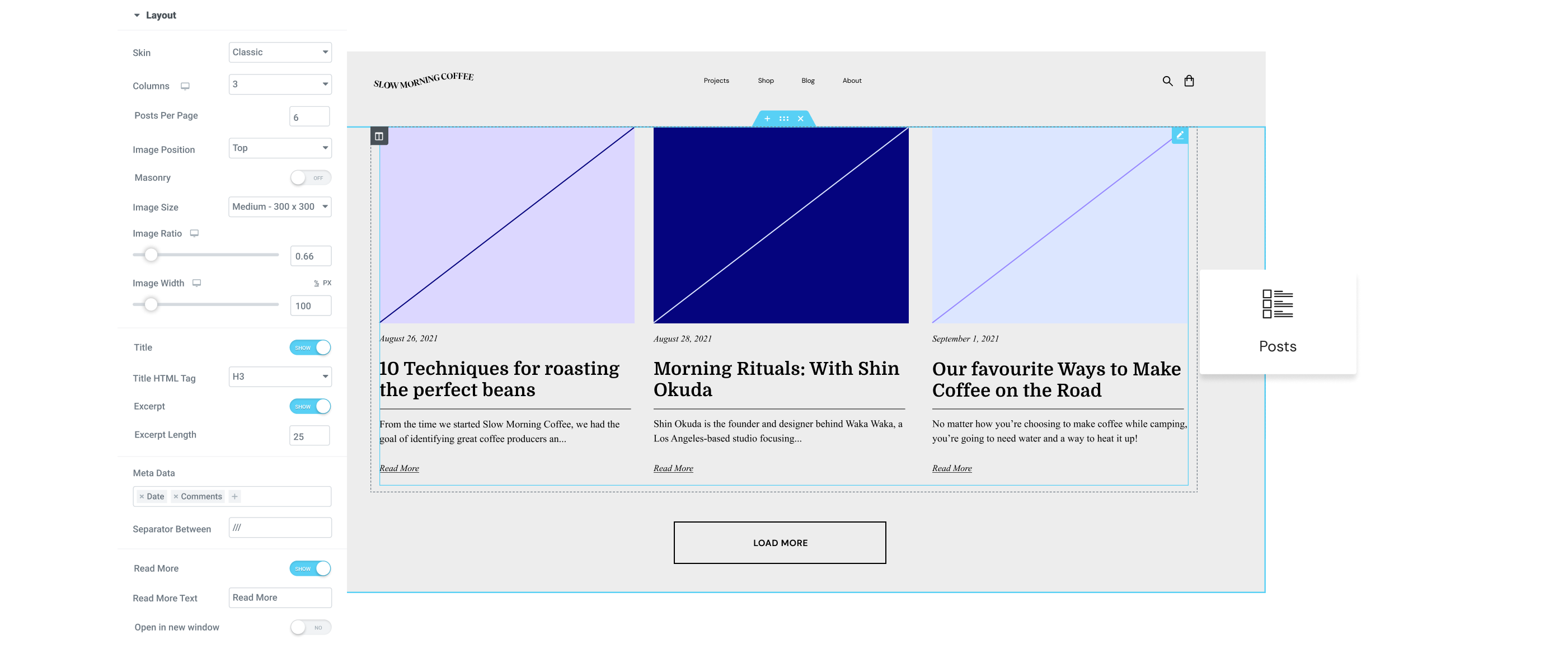Viewport: 1568px width, 649px height.
Task: Click the Excerpt Length input field
Action: pos(309,435)
